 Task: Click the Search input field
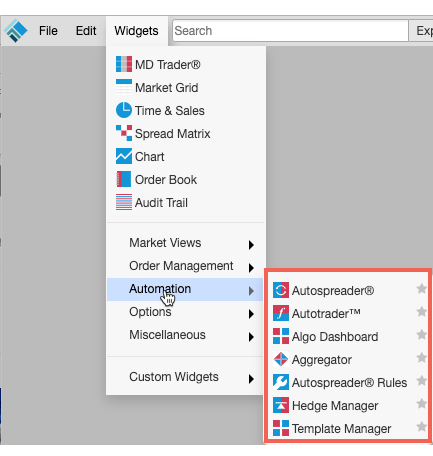290,31
